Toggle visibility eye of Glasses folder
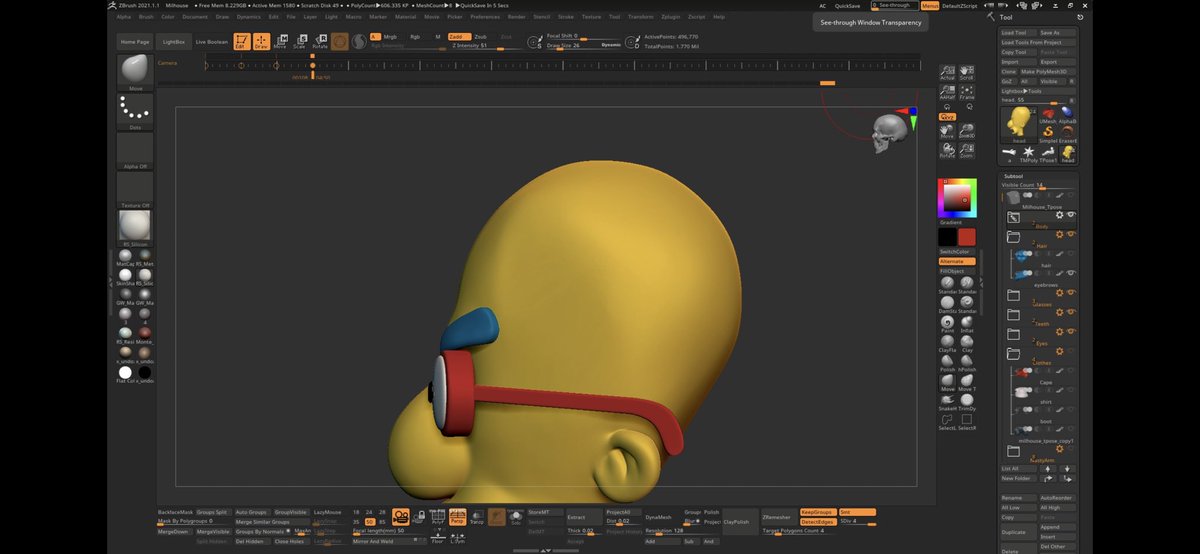Screen dimensions: 1200x554 1071,293
